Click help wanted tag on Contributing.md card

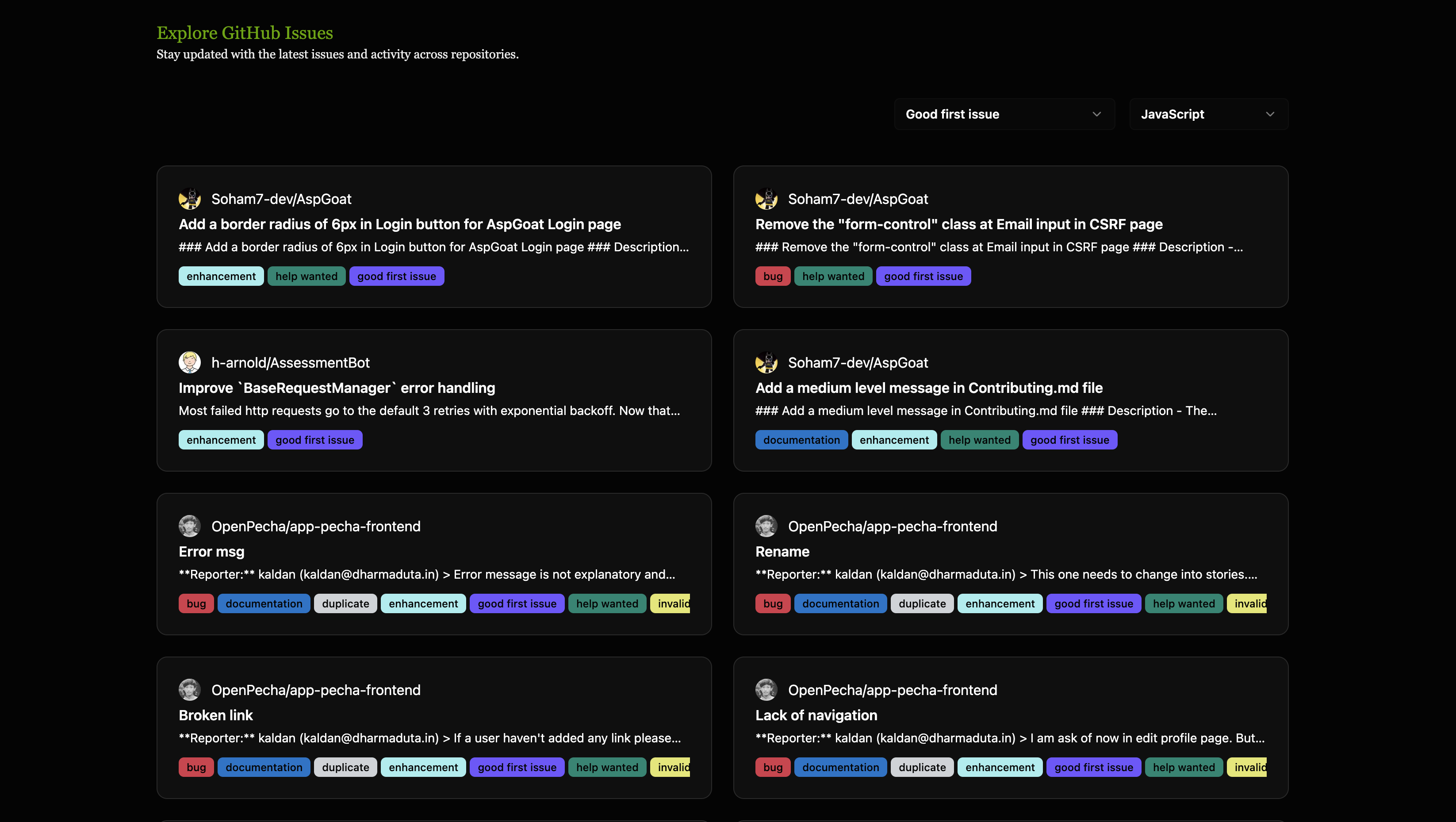[x=980, y=440]
